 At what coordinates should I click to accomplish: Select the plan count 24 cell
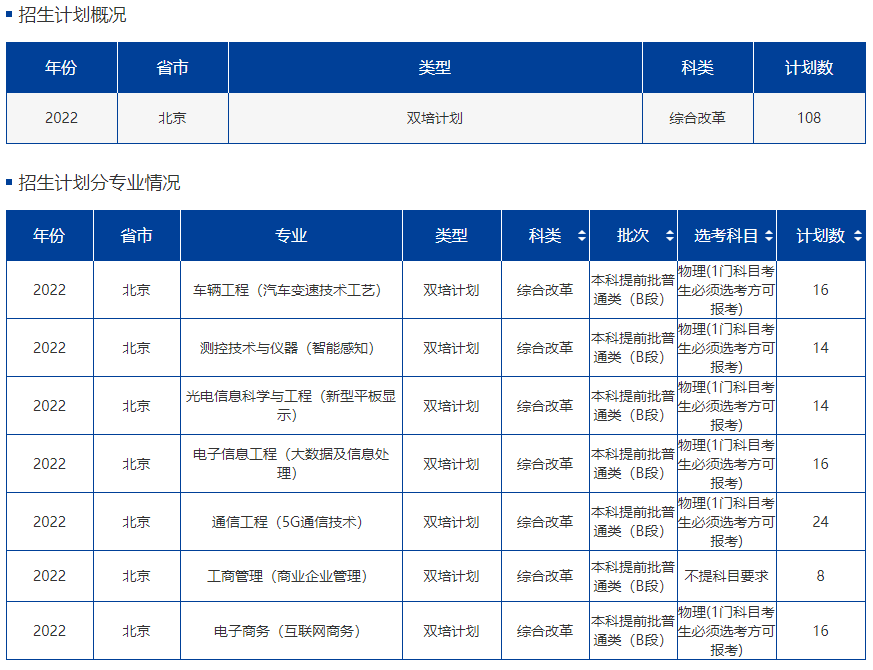pos(820,522)
